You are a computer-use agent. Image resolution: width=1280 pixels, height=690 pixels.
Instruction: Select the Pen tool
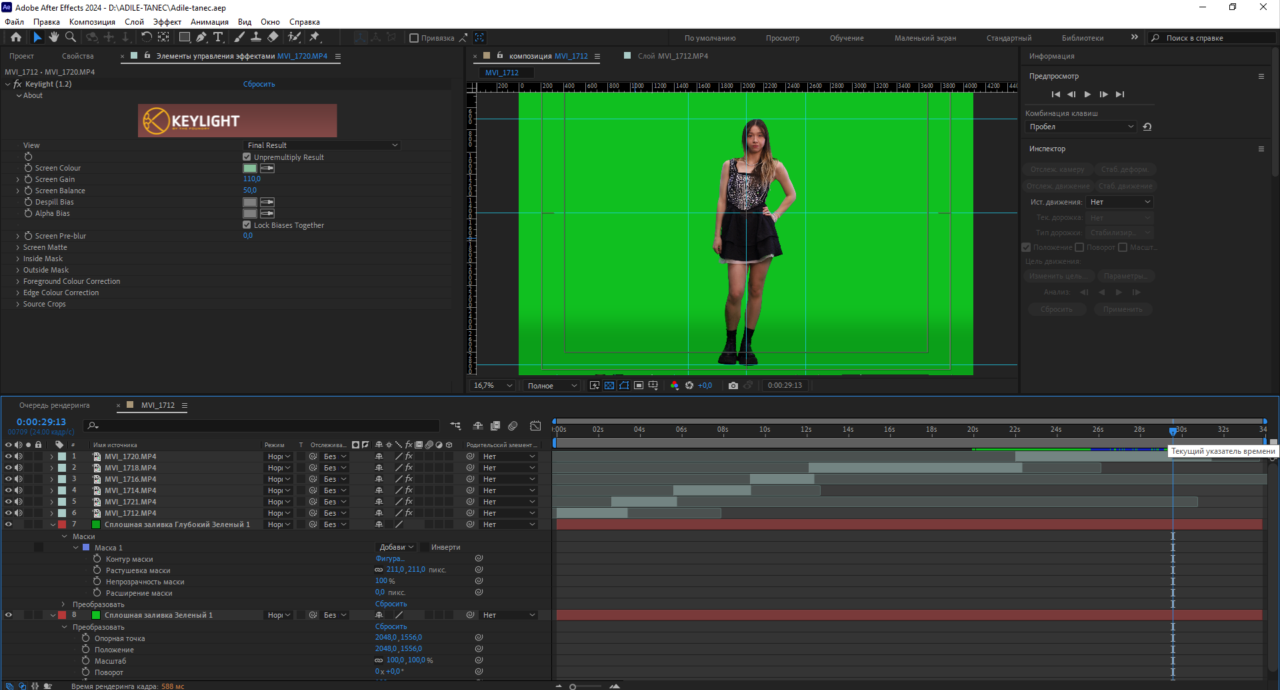click(201, 37)
